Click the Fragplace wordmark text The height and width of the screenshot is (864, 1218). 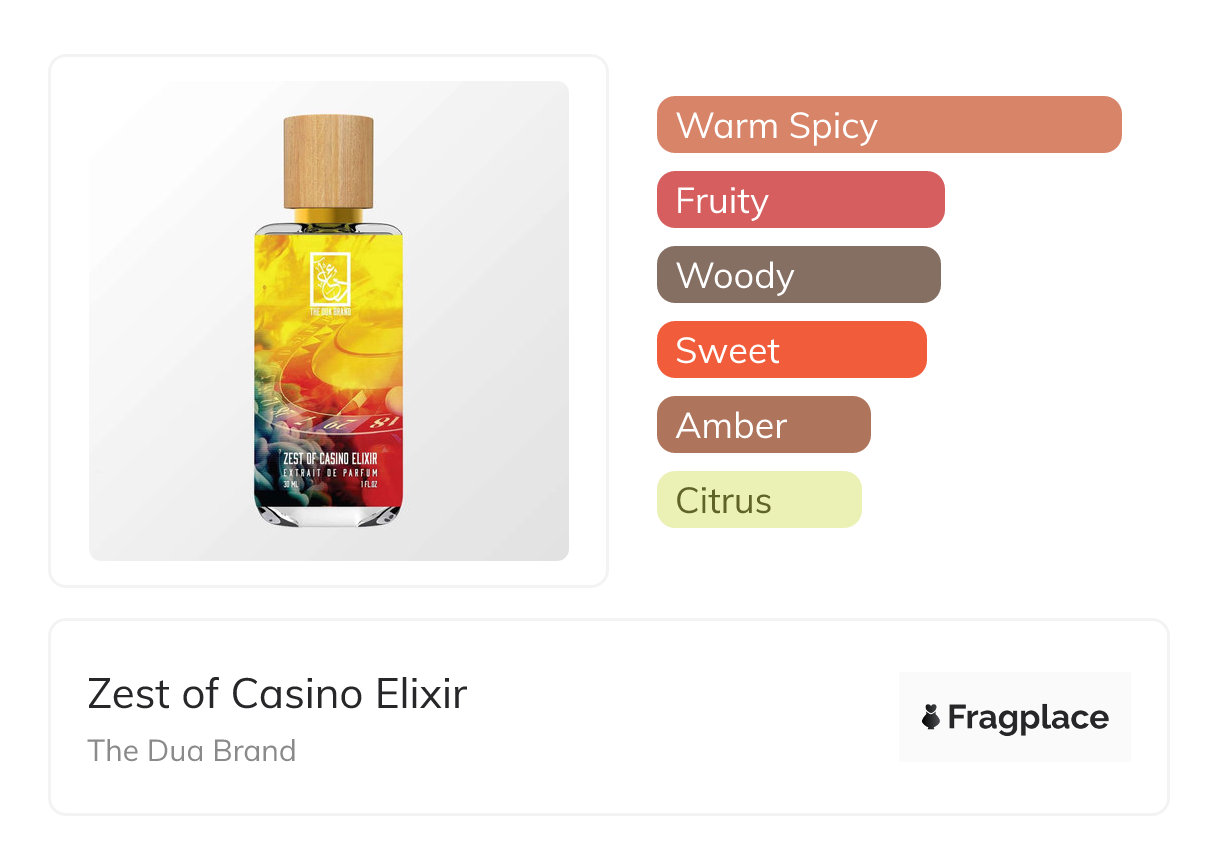click(x=1028, y=717)
